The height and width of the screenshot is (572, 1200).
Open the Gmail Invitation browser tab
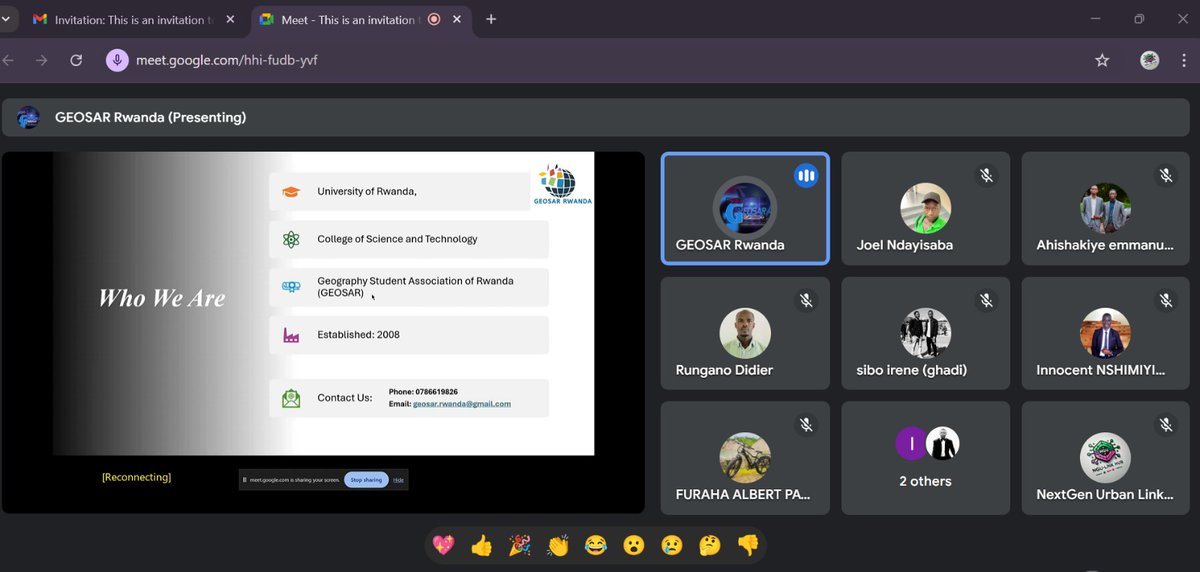pos(132,19)
